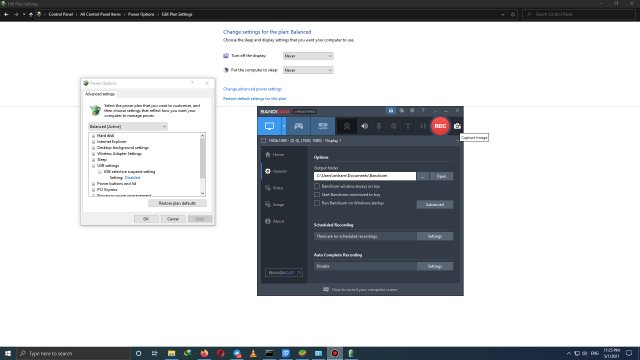This screenshot has width=640, height=360.
Task: Click the Search Control Panel field
Action: point(578,14)
